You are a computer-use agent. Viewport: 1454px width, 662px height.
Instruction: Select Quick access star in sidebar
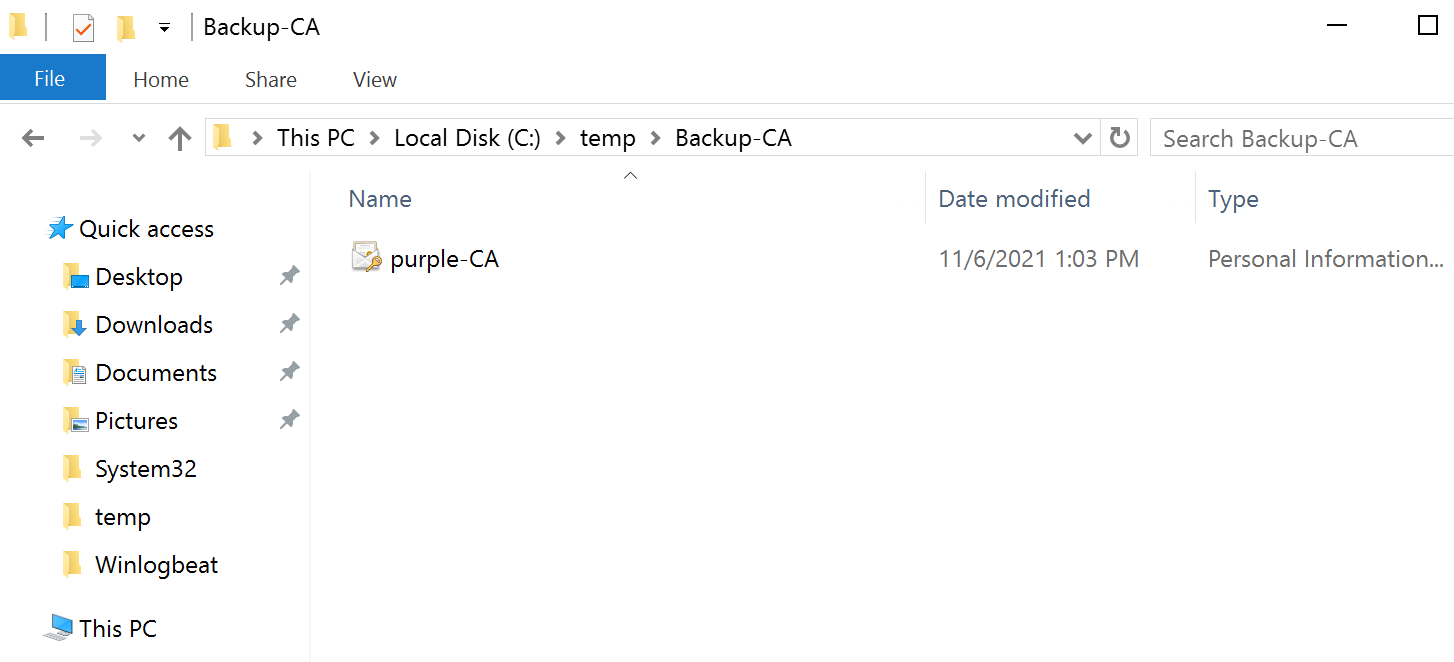click(61, 229)
